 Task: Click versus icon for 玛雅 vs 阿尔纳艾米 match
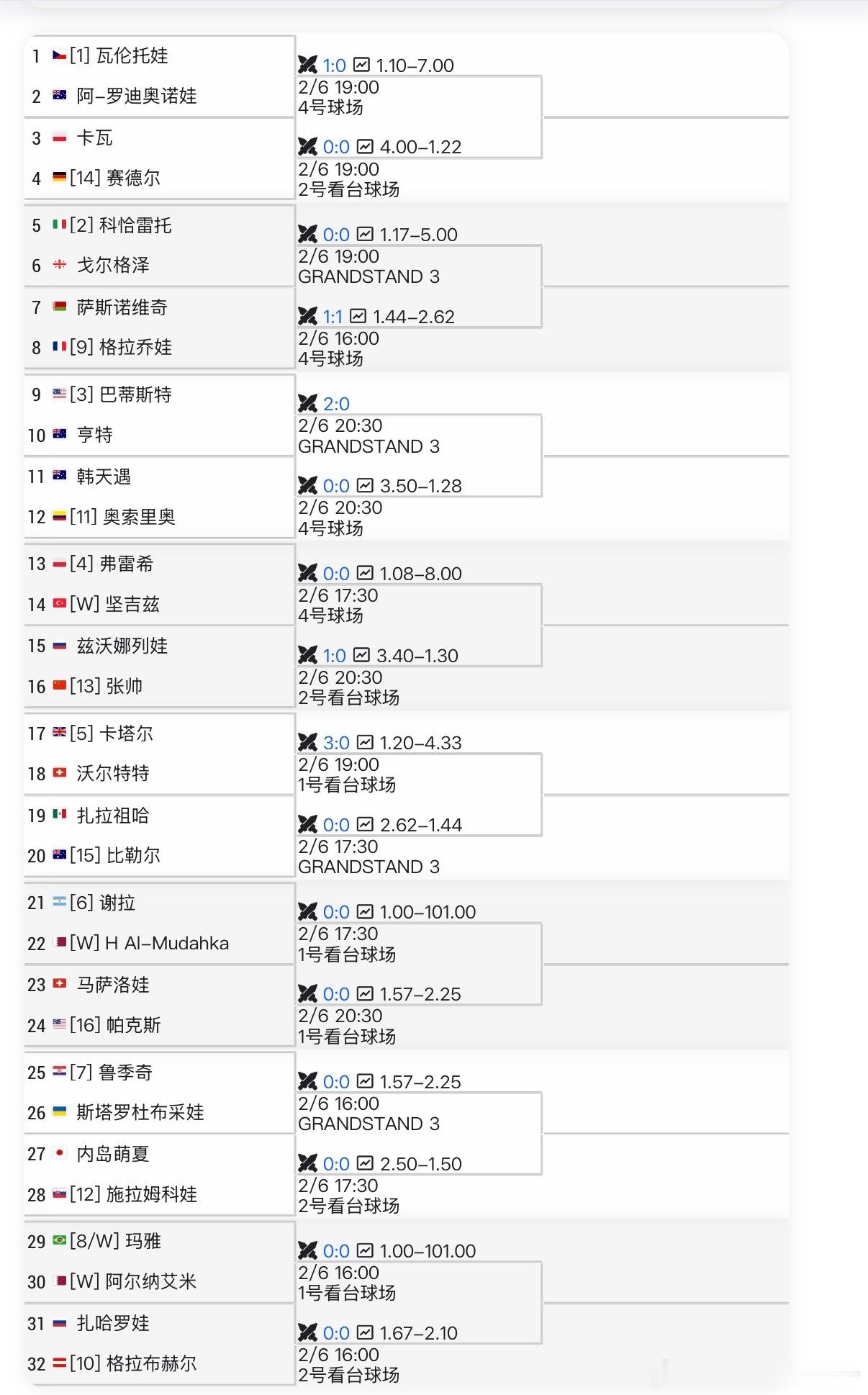pyautogui.click(x=308, y=1251)
